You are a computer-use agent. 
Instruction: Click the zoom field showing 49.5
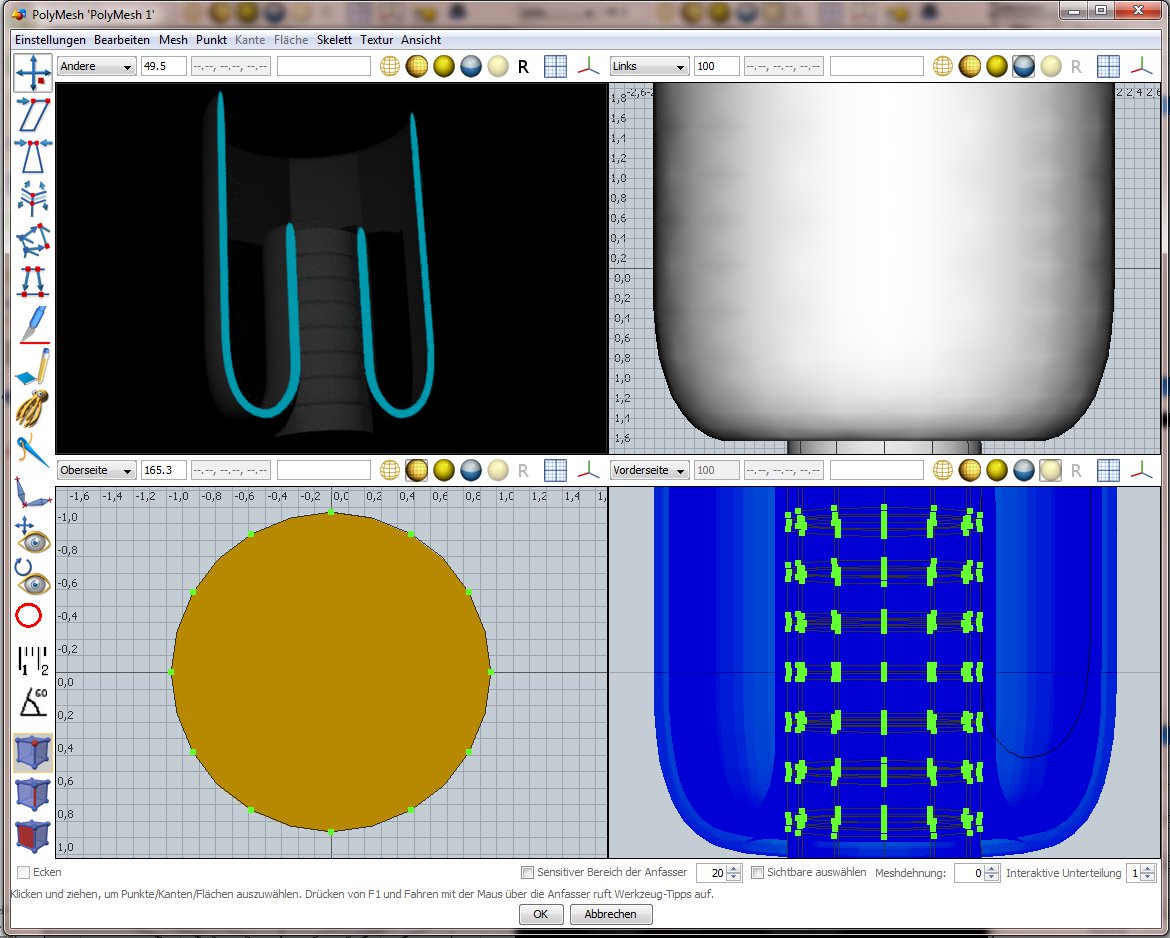[163, 66]
